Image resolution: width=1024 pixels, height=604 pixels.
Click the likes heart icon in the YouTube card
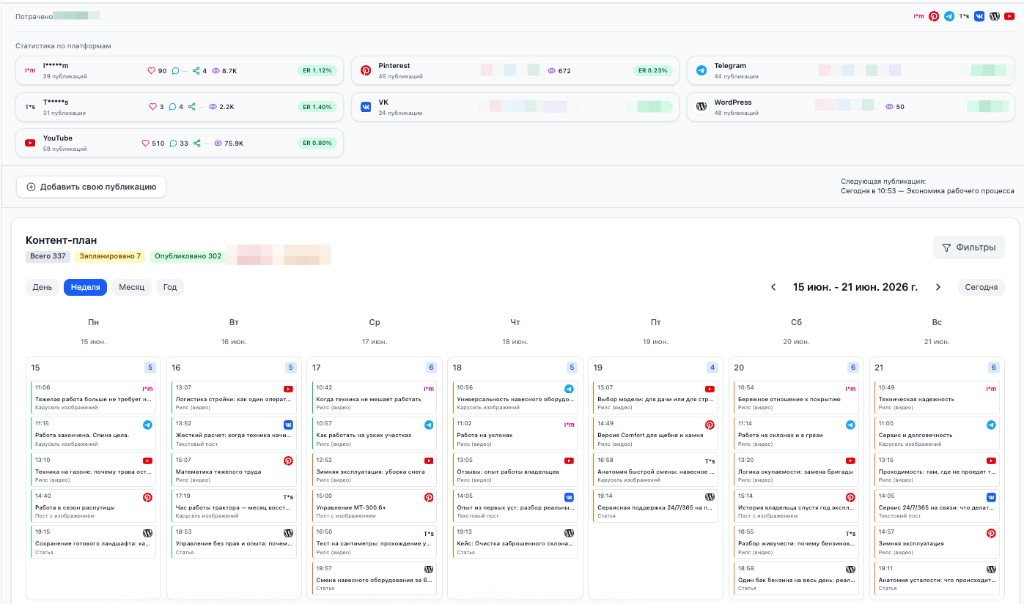(x=146, y=143)
